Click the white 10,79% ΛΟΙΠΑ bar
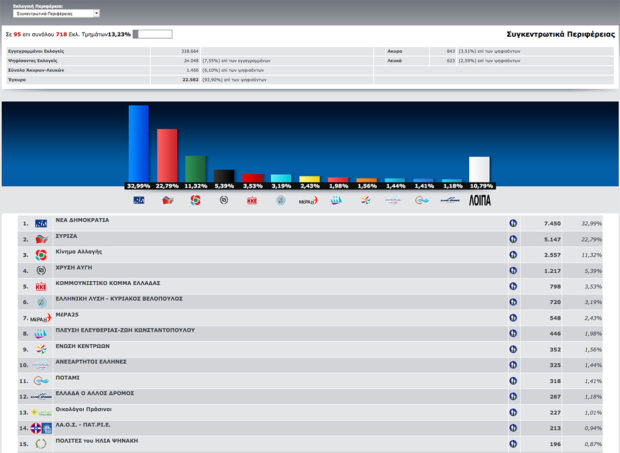 [x=479, y=169]
